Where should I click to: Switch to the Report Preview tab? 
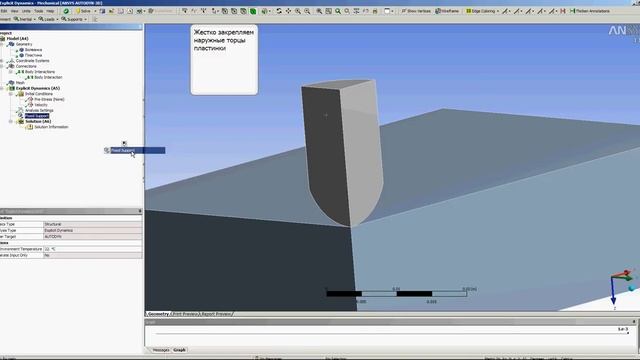point(216,314)
